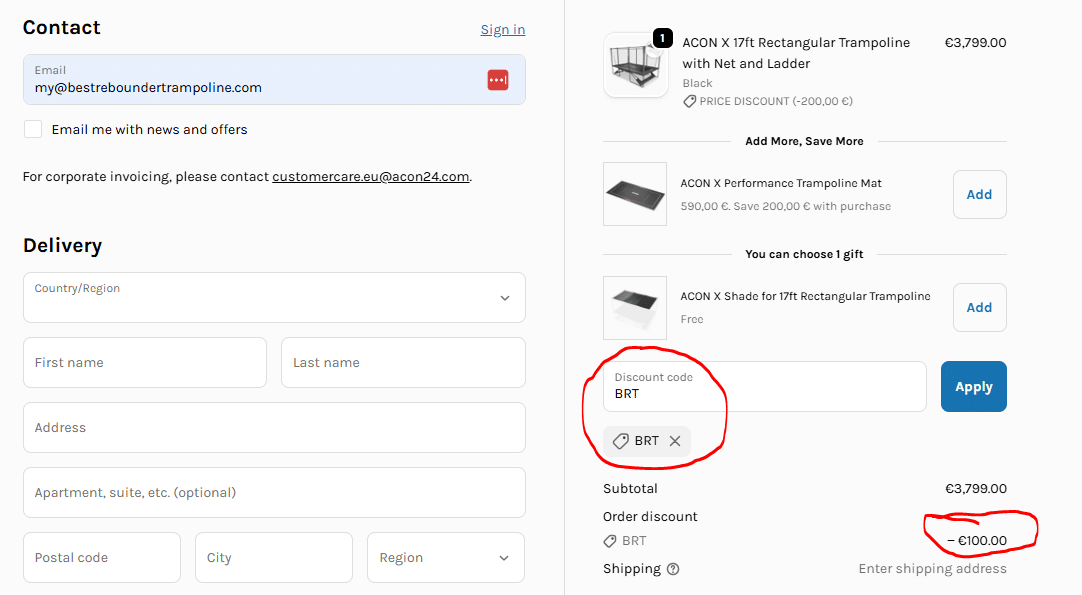Apply the entered discount code
The width and height of the screenshot is (1082, 595).
pyautogui.click(x=973, y=386)
